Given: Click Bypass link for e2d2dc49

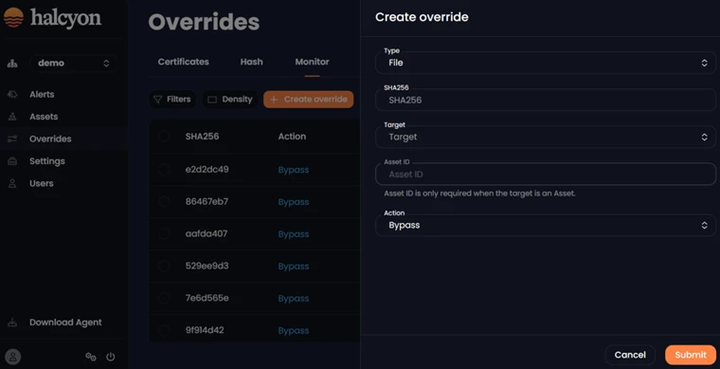Looking at the screenshot, I should [x=293, y=170].
